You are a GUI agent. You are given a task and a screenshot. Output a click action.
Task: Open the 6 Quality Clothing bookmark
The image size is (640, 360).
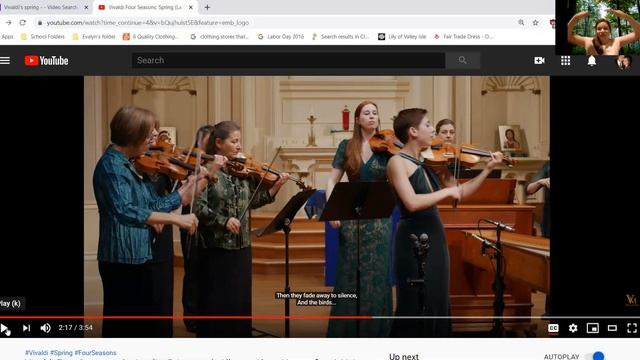151,37
